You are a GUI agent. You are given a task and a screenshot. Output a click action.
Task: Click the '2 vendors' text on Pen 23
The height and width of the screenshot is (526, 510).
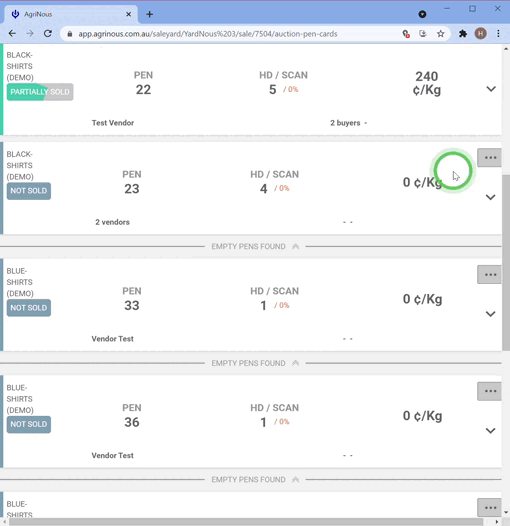pyautogui.click(x=112, y=222)
